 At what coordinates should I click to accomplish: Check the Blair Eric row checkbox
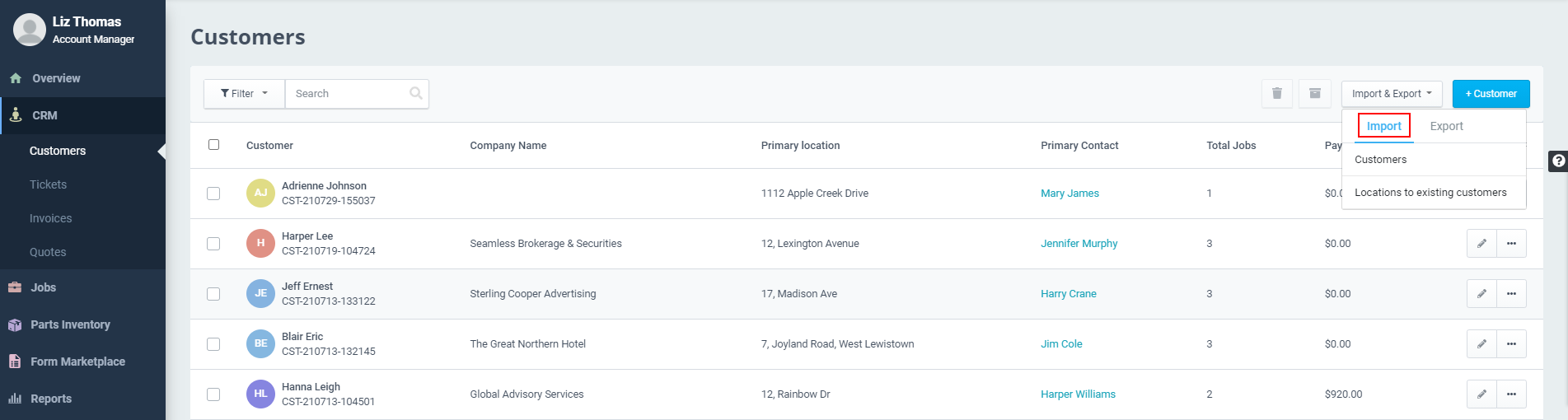[x=213, y=344]
